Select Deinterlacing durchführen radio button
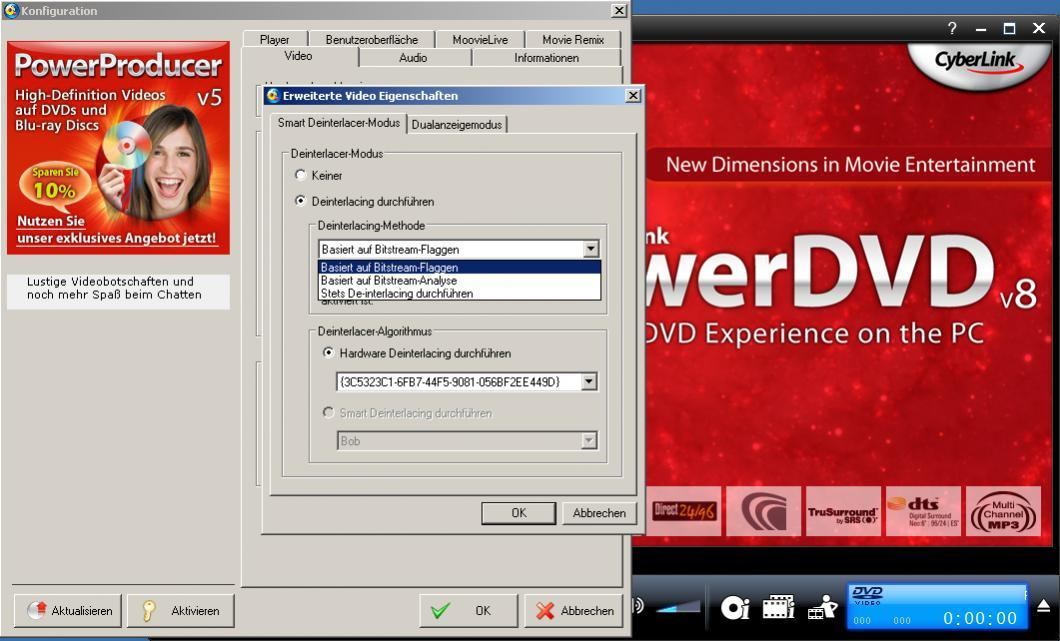The image size is (1060, 641). point(301,201)
